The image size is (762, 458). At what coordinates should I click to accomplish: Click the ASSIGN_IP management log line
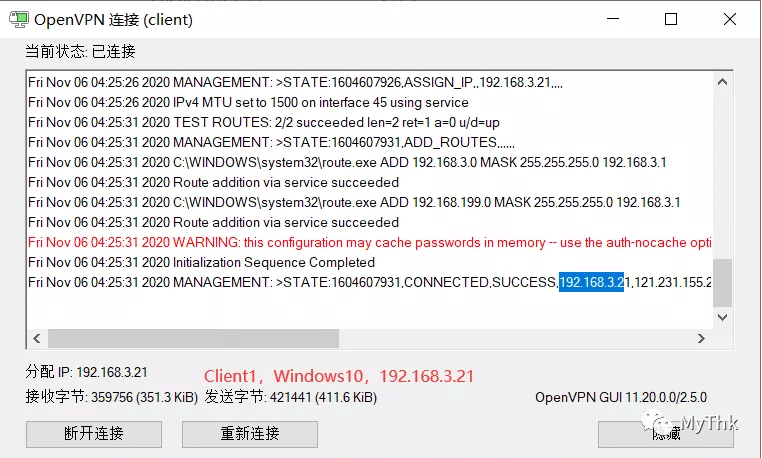pos(295,82)
